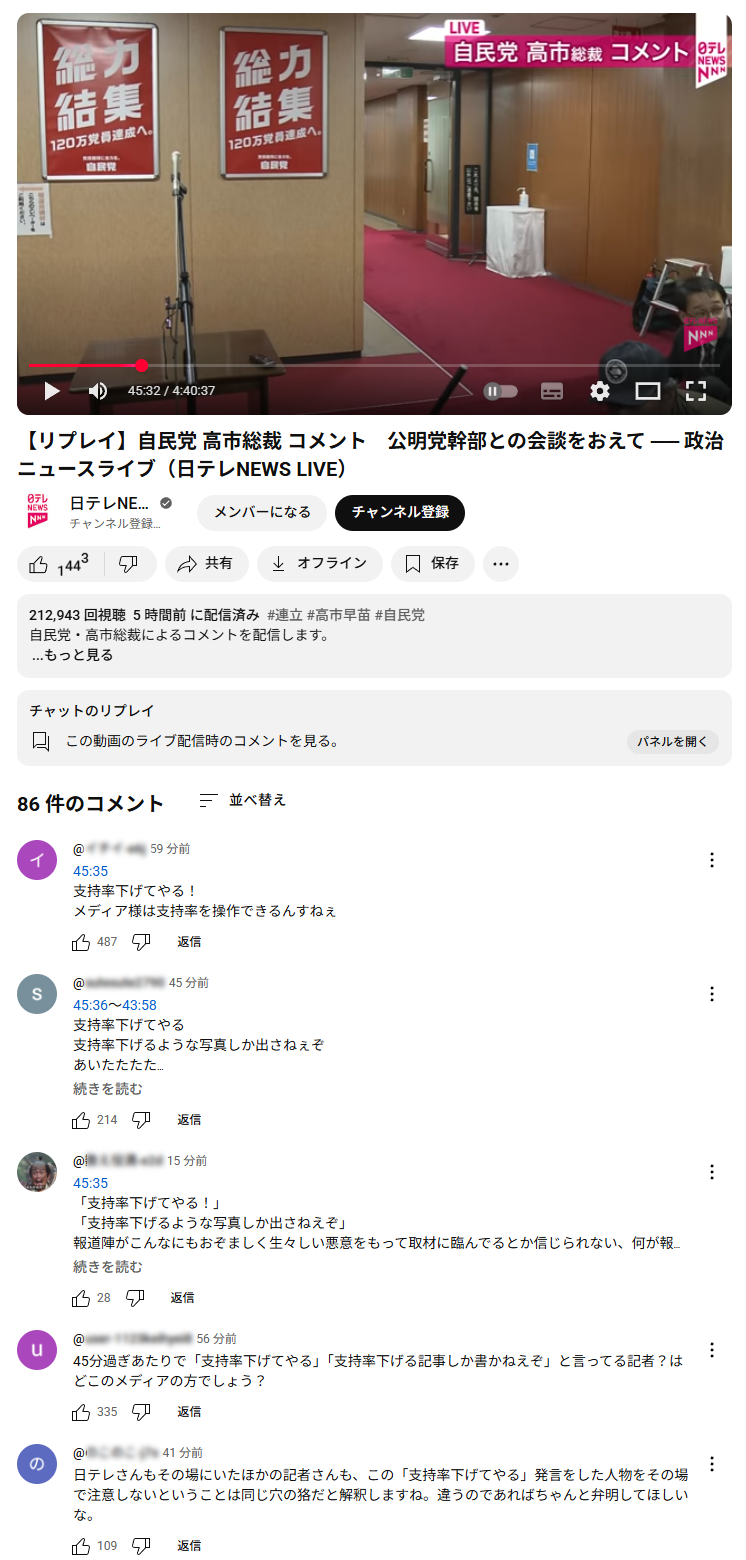Open the 並べ替え sort dropdown
The width and height of the screenshot is (746, 1560).
[243, 800]
